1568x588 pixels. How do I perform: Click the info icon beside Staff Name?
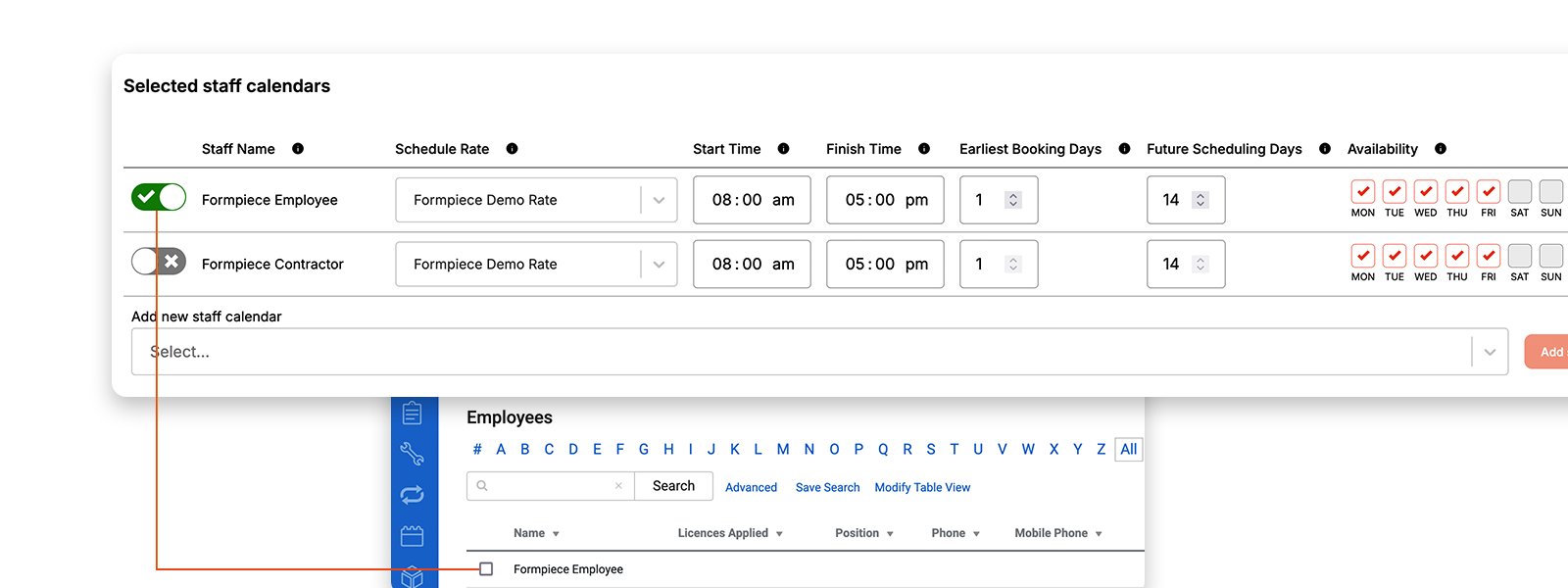click(x=298, y=149)
